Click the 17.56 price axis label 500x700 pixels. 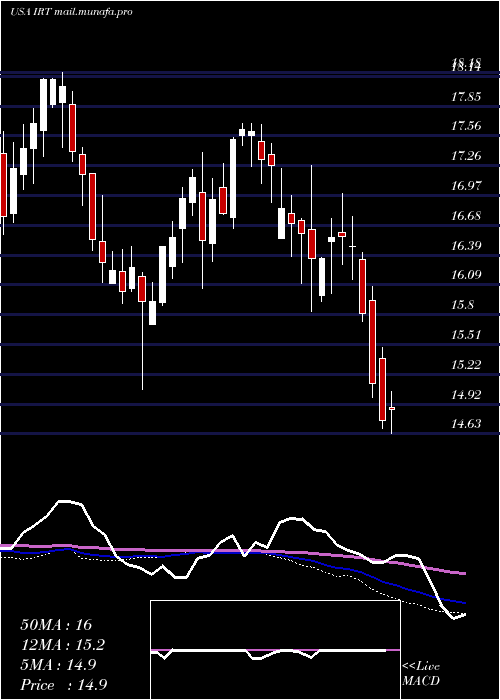pos(466,126)
